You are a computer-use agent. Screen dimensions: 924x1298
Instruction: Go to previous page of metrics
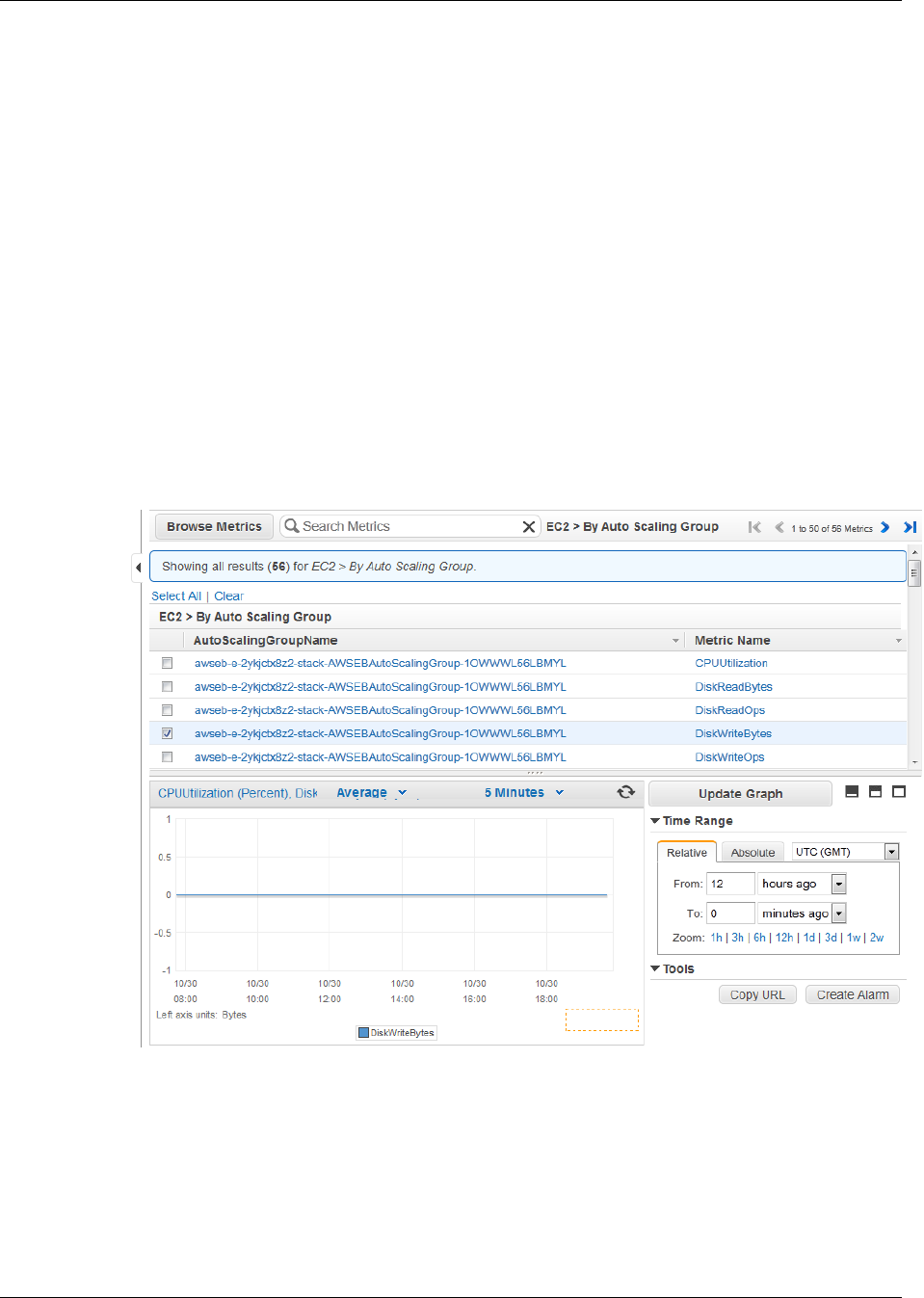click(x=779, y=527)
